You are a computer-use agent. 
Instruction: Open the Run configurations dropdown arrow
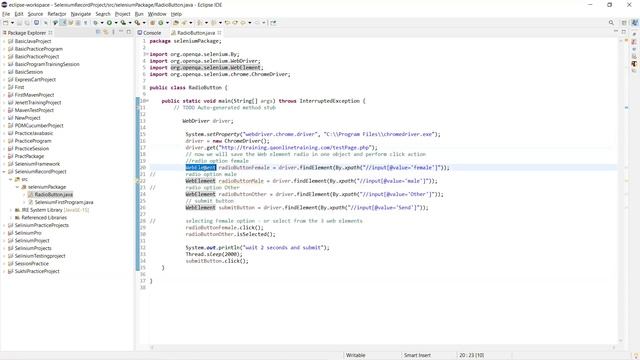(116, 23)
